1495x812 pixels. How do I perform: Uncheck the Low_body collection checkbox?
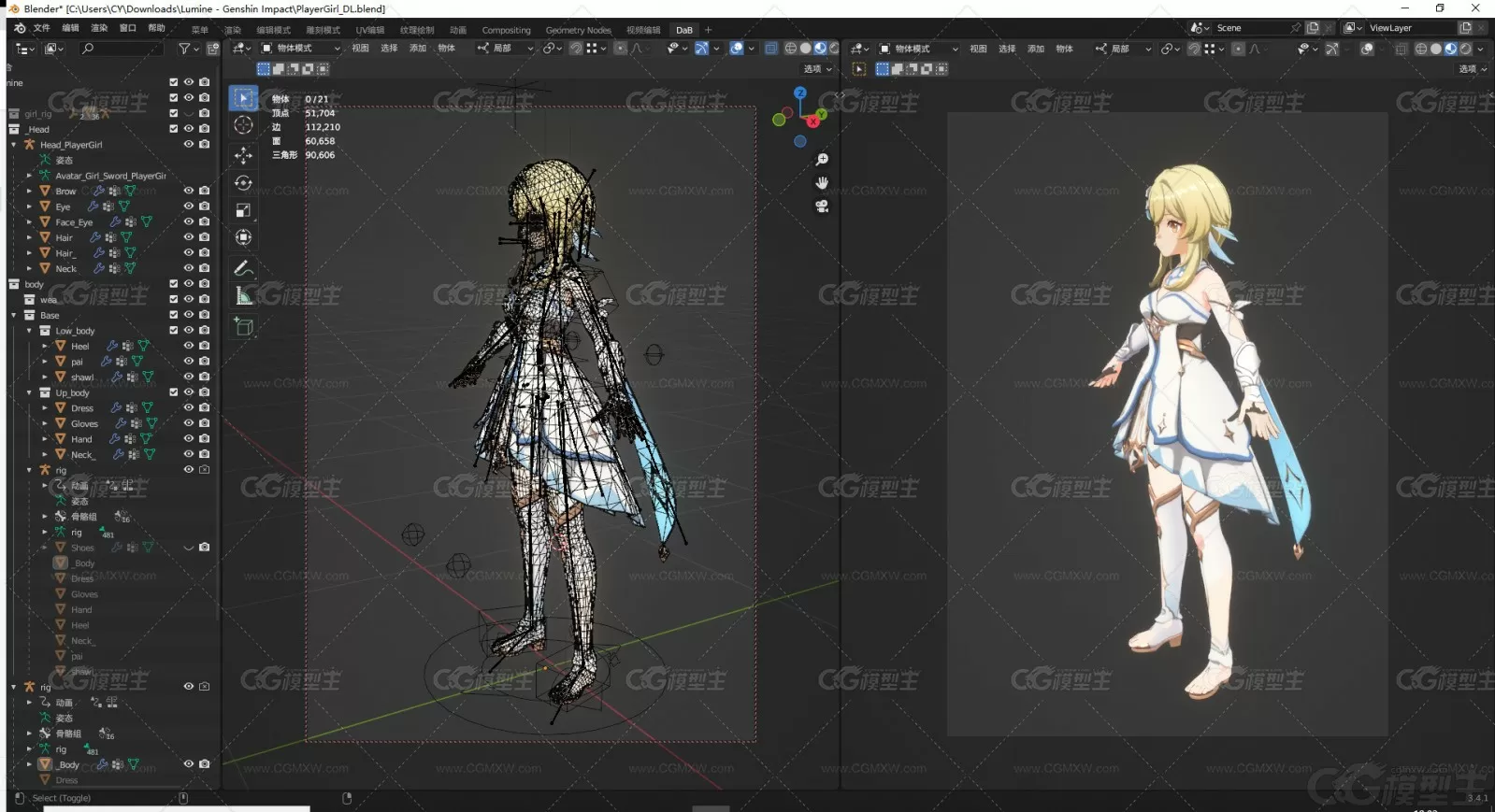[173, 330]
